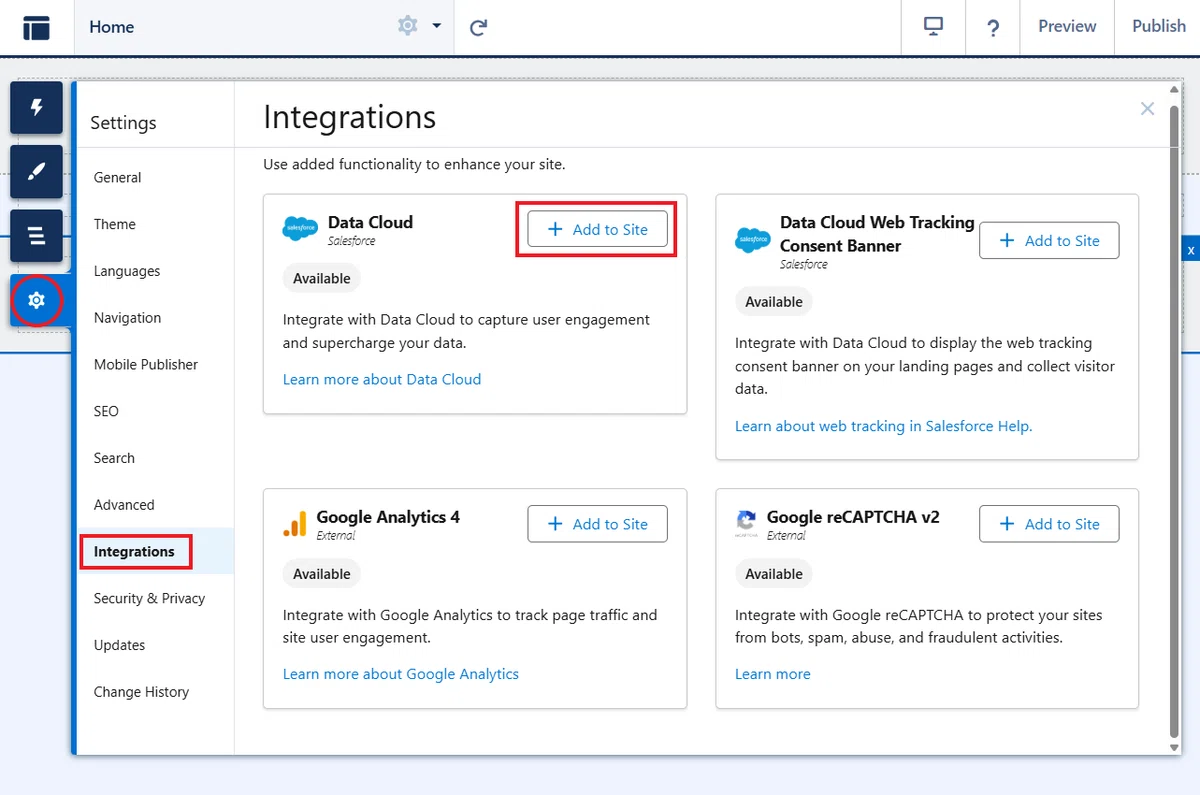Open the Theme paintbrush panel

coord(37,172)
